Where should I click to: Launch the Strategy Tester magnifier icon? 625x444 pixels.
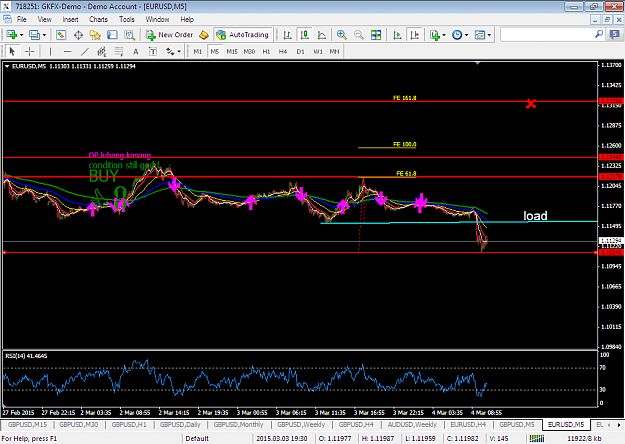pyautogui.click(x=130, y=35)
